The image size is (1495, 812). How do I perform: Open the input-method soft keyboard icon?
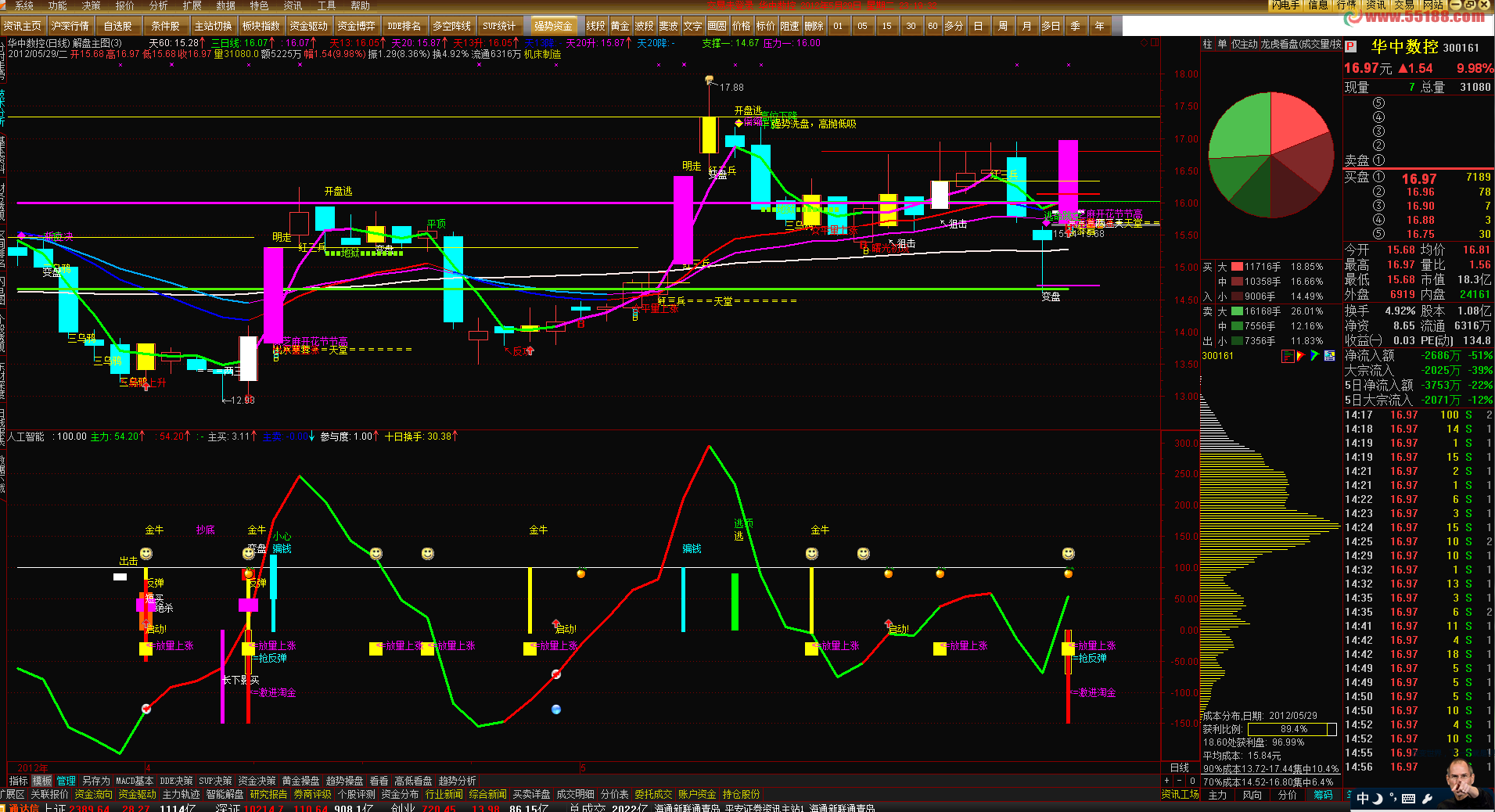click(x=1409, y=799)
